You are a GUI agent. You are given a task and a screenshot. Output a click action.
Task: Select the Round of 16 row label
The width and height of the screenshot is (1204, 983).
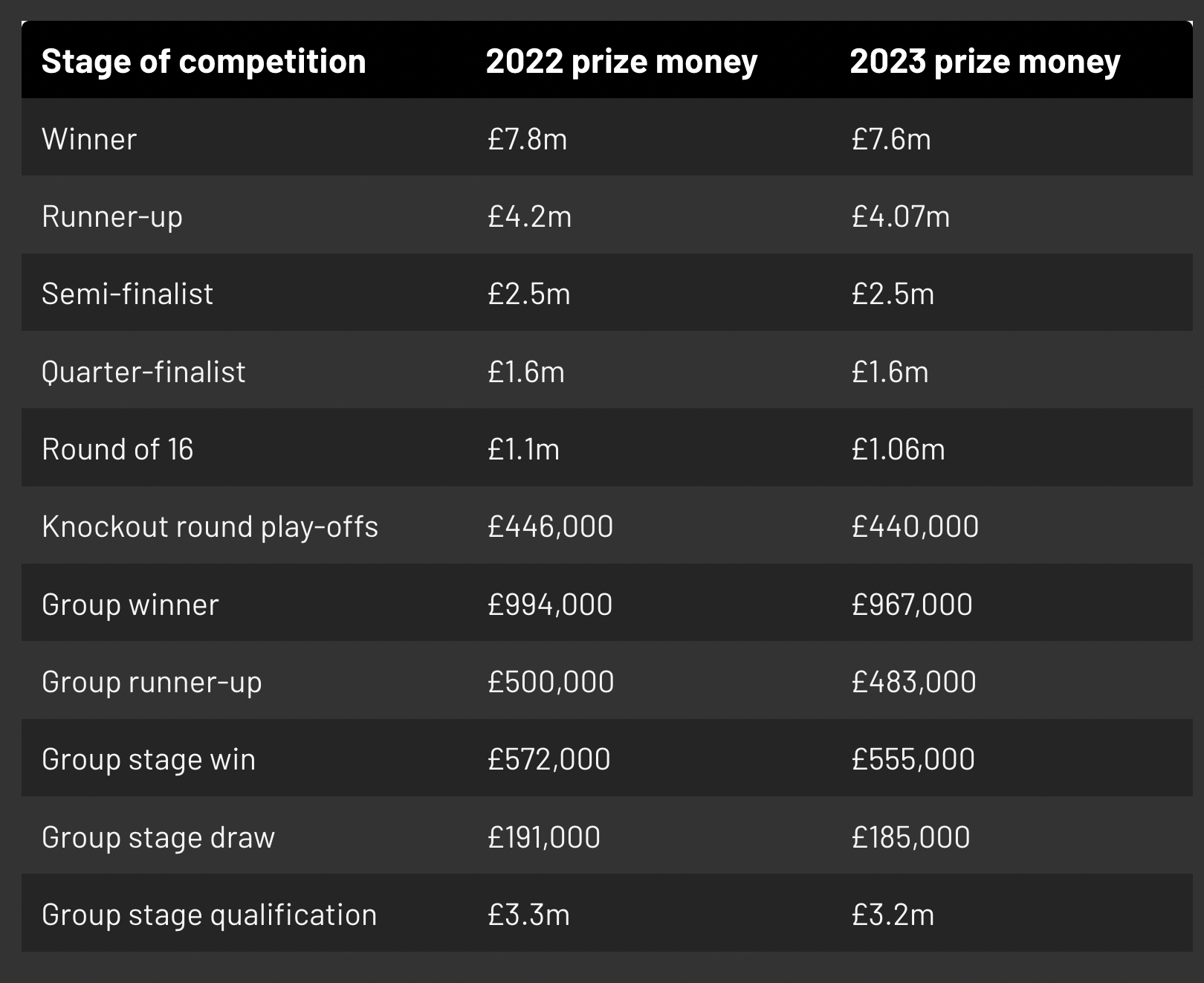(117, 450)
